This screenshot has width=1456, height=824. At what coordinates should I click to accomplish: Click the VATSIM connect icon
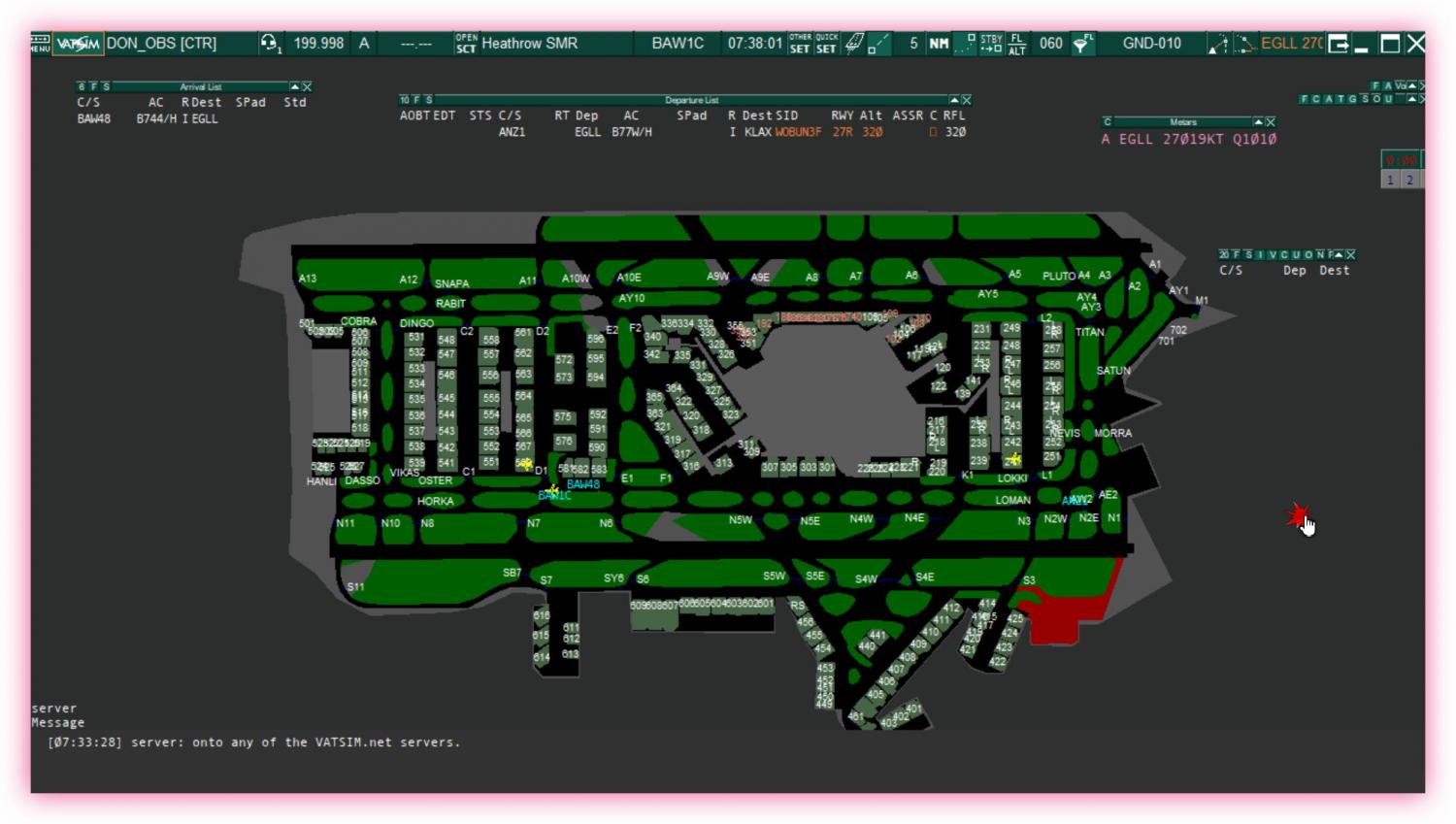point(78,43)
